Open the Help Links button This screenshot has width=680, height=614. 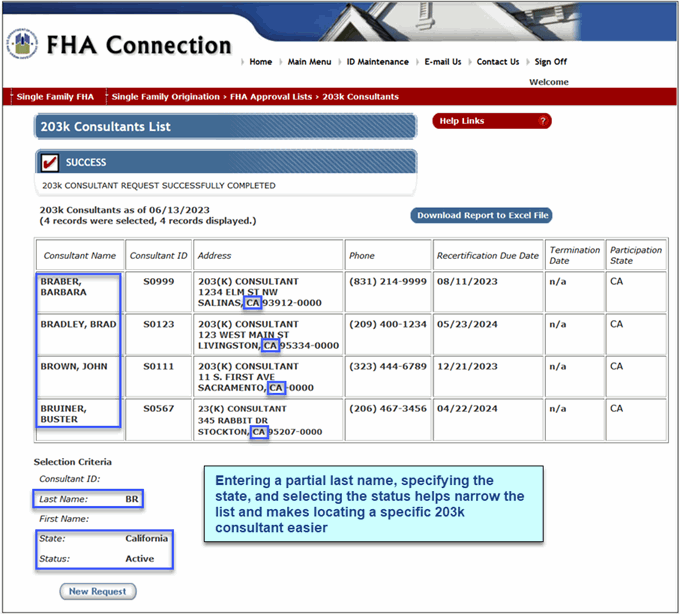tap(492, 121)
